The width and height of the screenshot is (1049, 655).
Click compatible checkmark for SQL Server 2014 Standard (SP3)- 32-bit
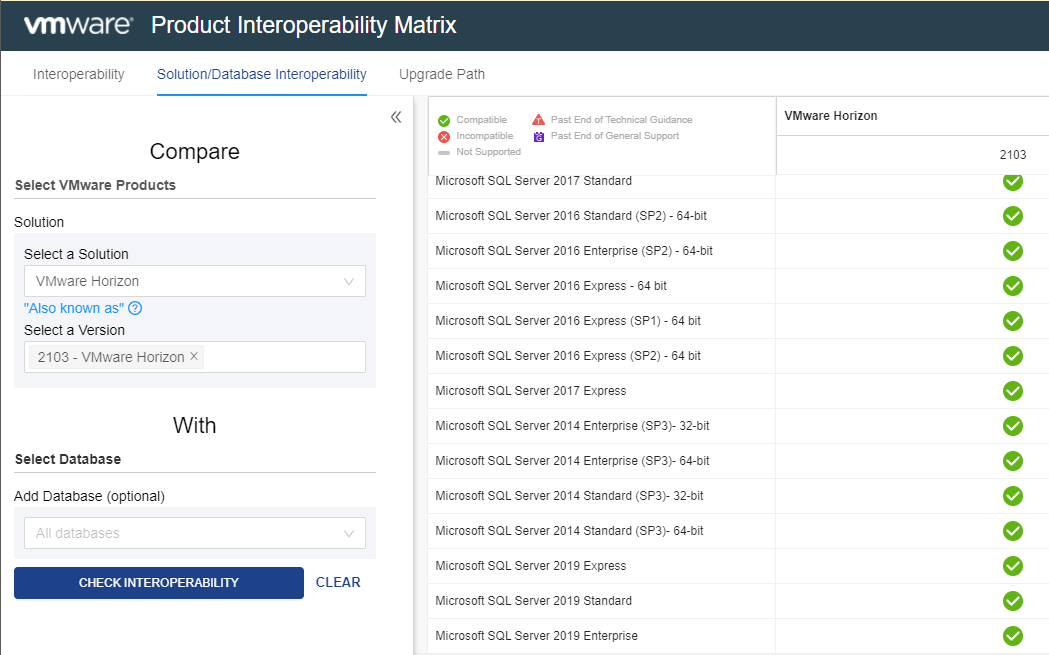1012,496
